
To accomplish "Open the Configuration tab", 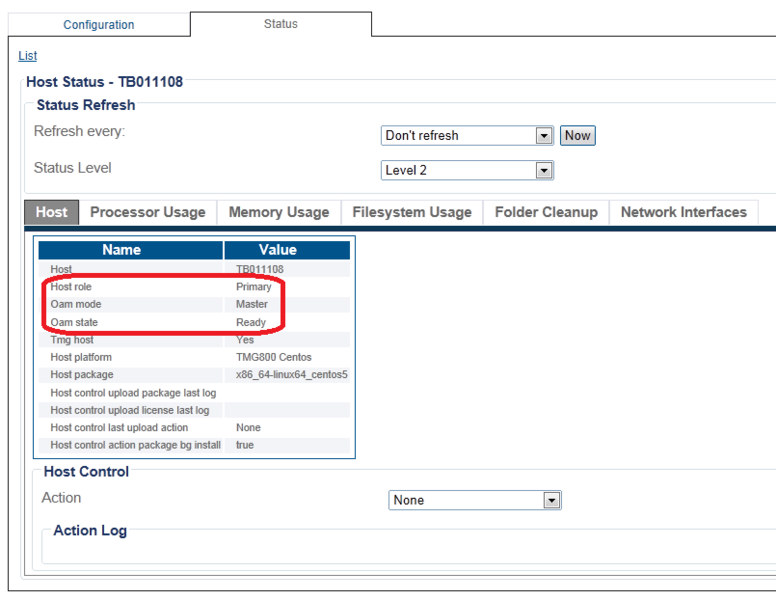I will (98, 25).
